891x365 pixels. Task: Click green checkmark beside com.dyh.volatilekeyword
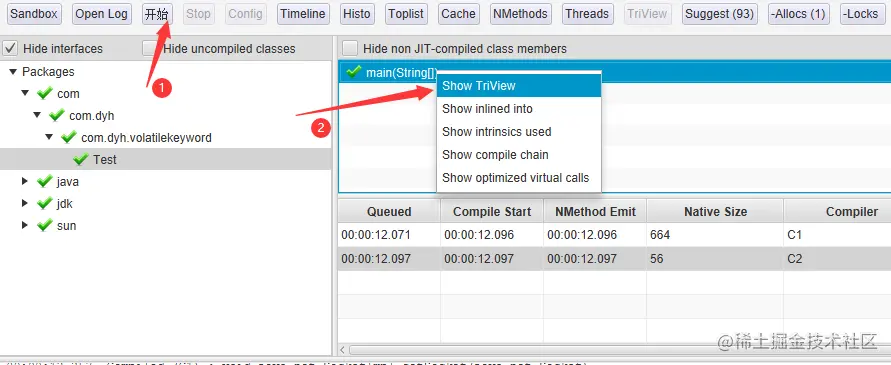click(69, 136)
